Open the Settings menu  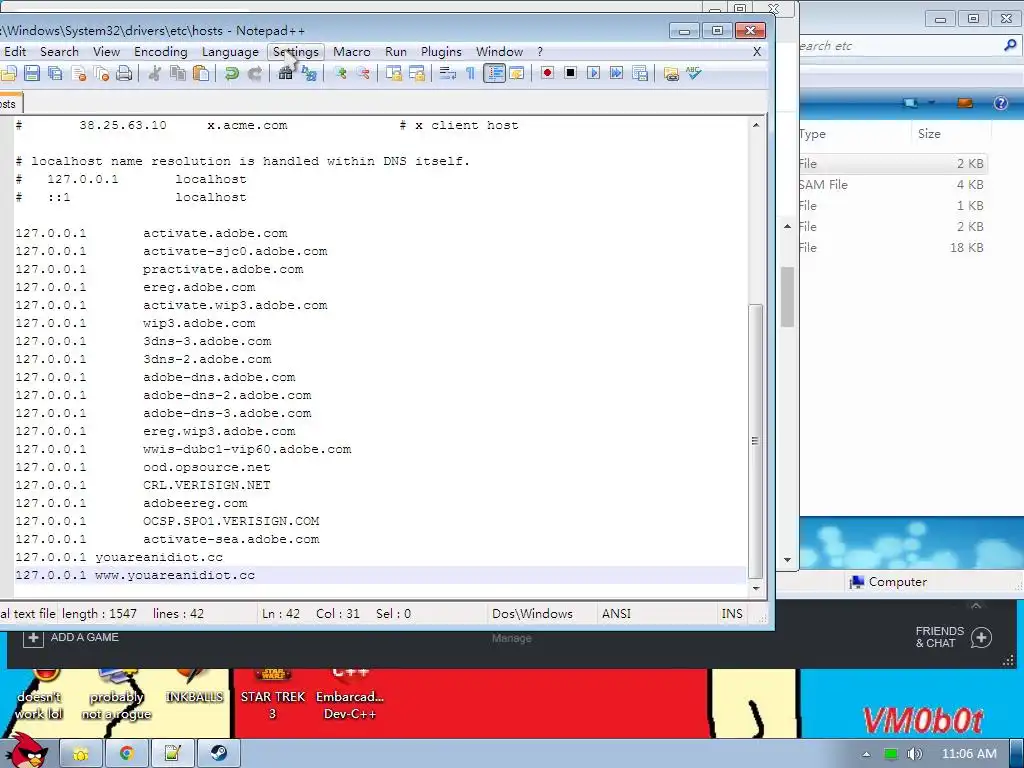click(296, 52)
